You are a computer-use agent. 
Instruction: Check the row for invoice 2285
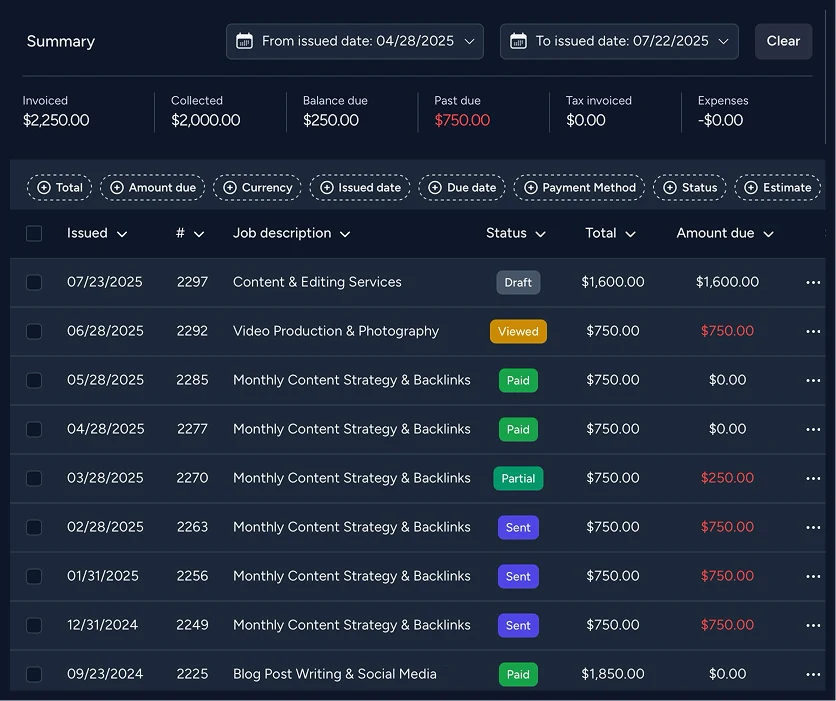(34, 381)
